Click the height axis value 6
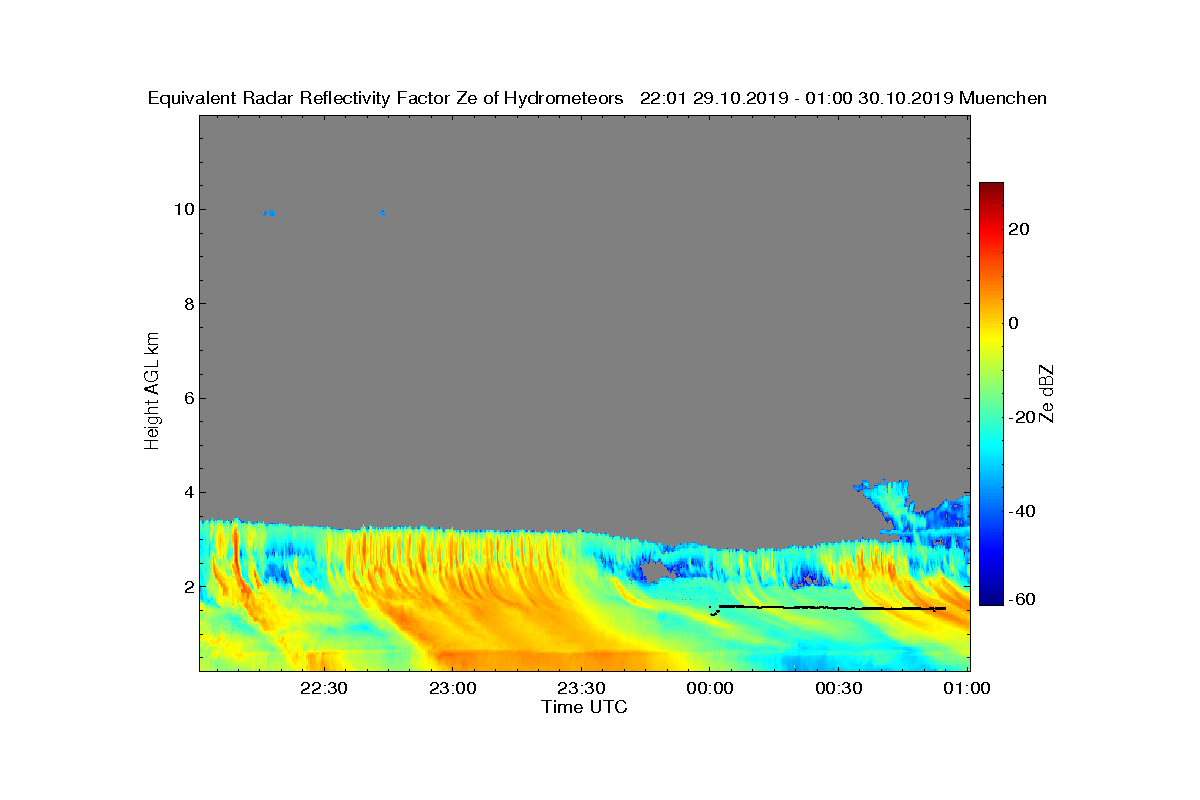This screenshot has width=1200, height=800. point(188,398)
